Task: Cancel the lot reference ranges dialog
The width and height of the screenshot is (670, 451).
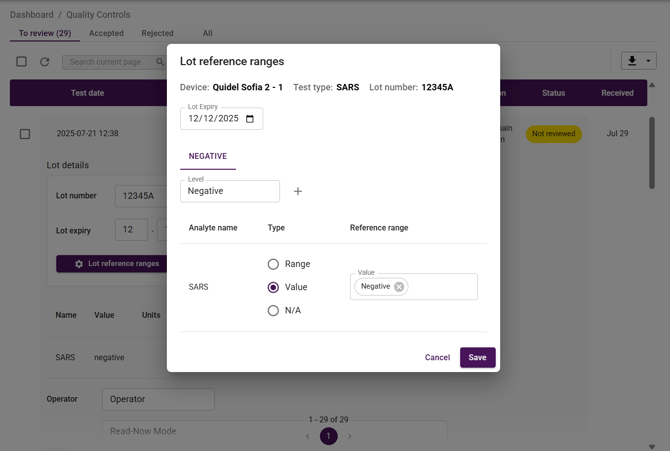Action: click(437, 358)
